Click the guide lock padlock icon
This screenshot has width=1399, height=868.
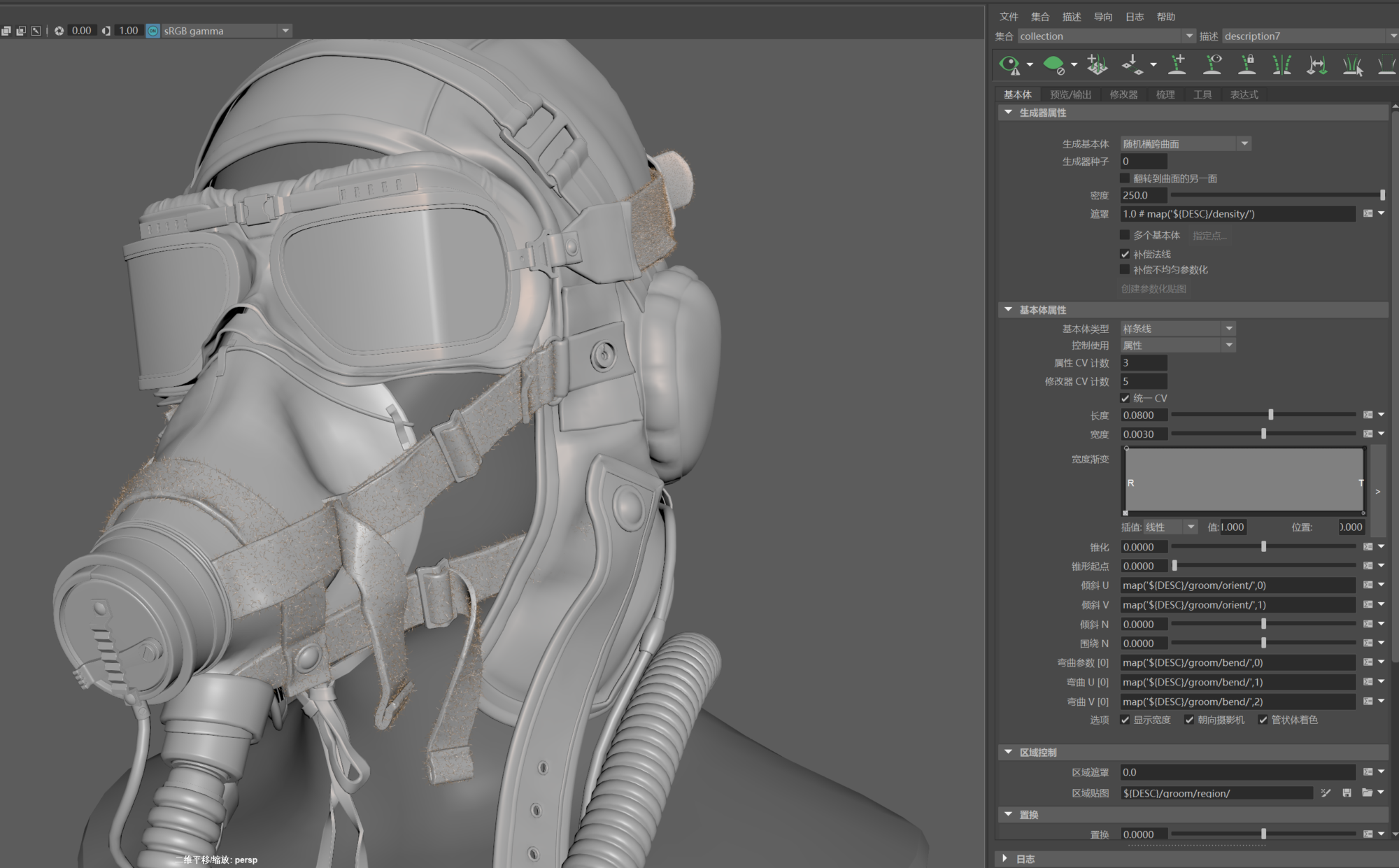point(1247,64)
